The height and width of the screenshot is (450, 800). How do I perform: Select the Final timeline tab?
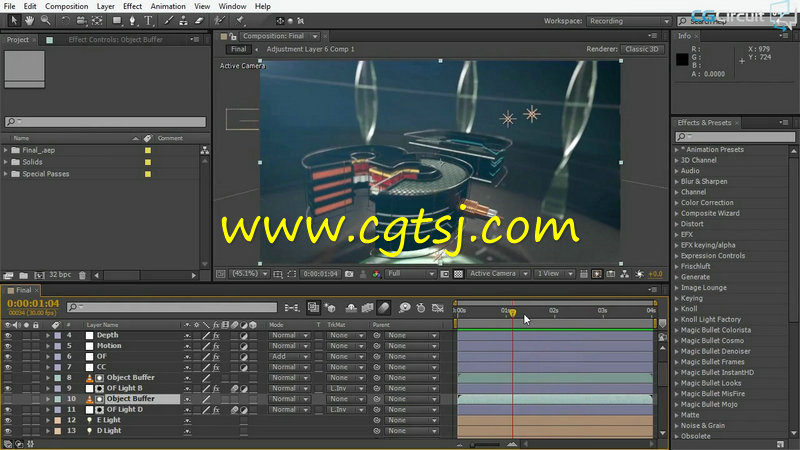(23, 290)
